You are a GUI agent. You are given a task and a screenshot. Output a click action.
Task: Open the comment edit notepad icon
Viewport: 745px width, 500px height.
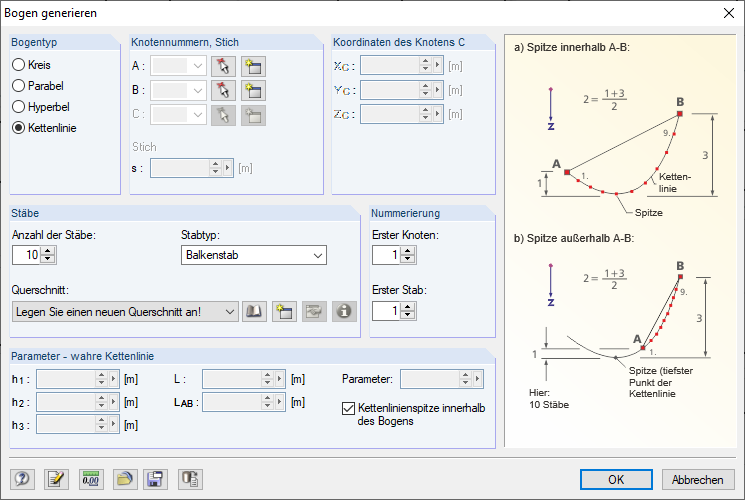tap(56, 479)
